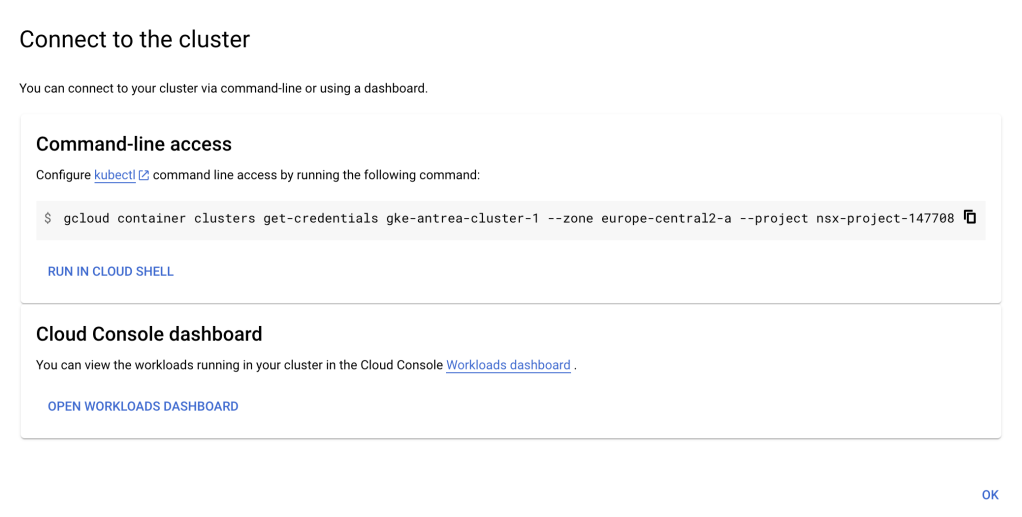
Task: Click the dollar prompt symbol in command box
Action: point(48,218)
